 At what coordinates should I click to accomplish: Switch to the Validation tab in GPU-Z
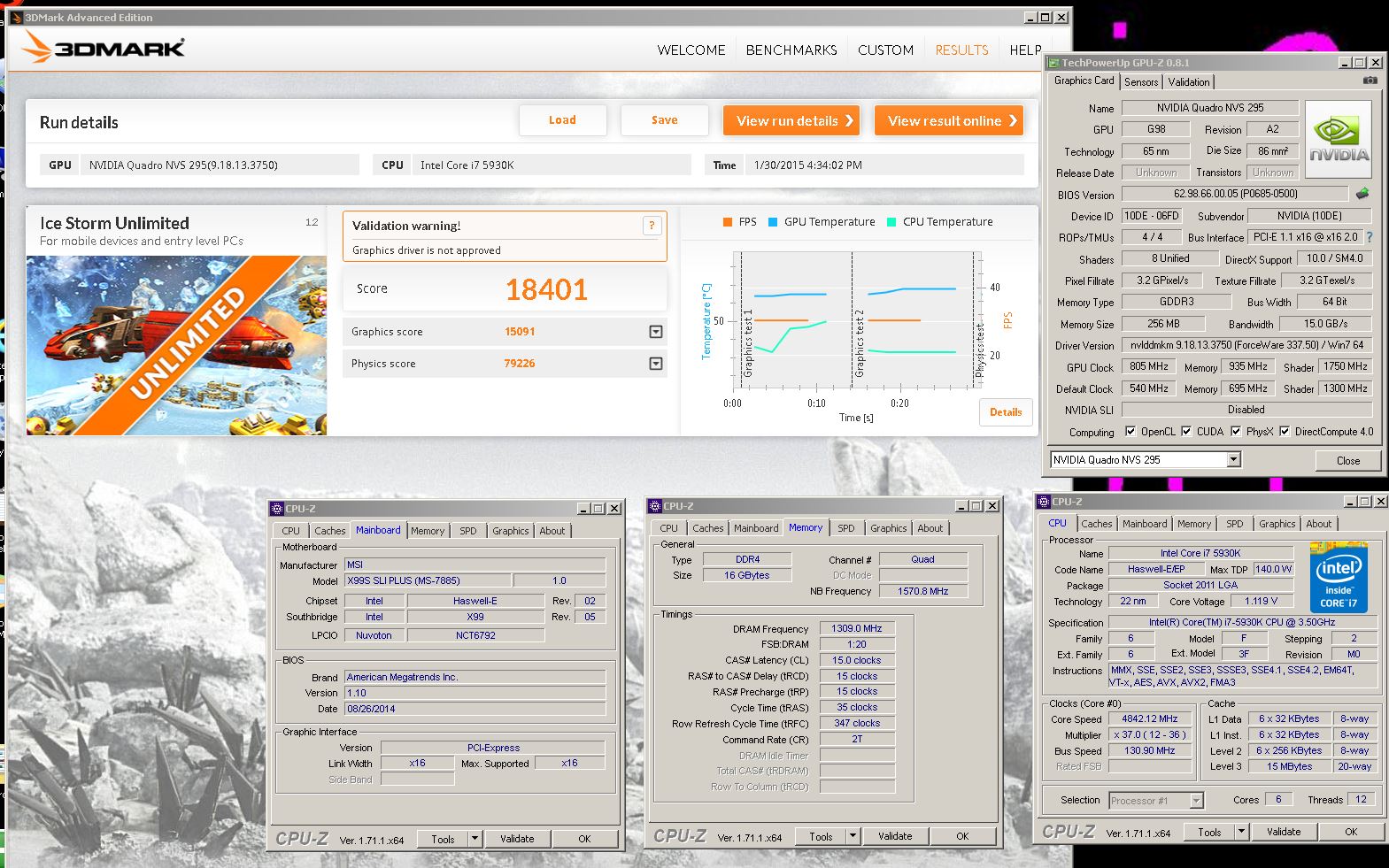(1188, 81)
